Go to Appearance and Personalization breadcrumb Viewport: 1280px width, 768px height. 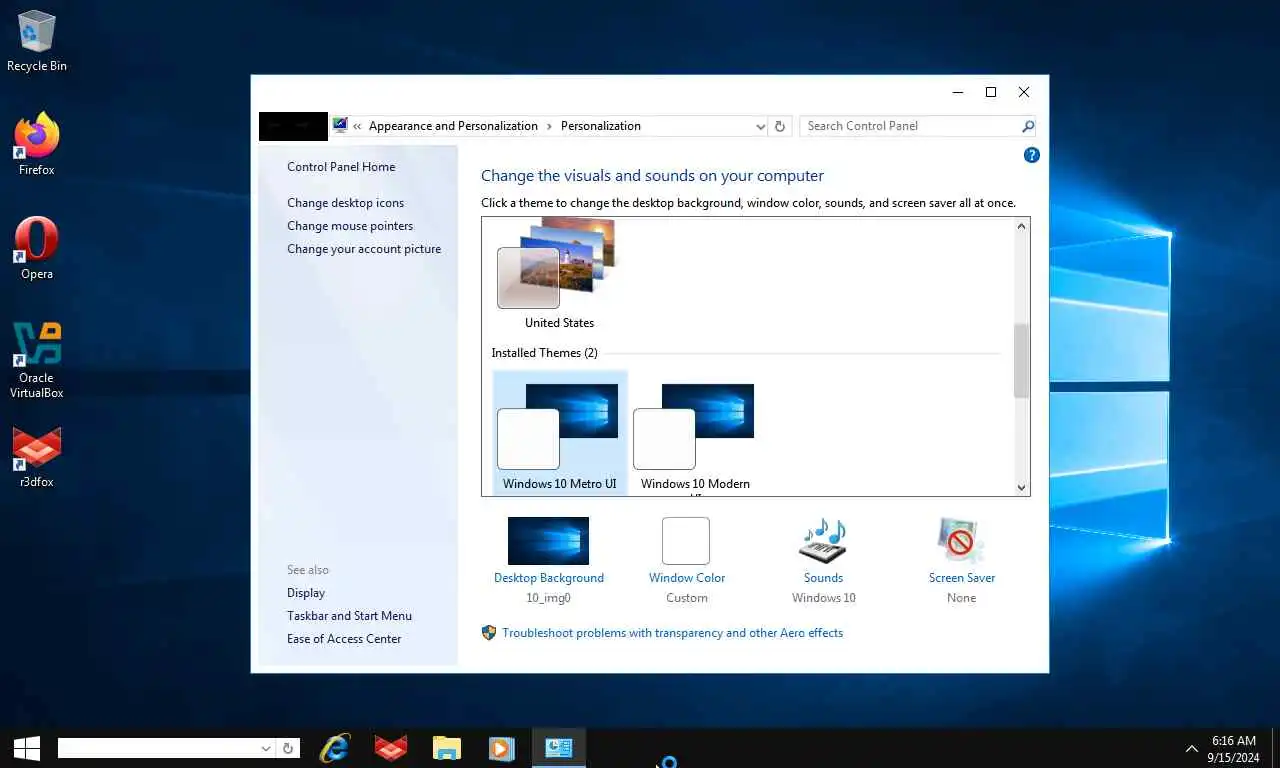coord(453,126)
